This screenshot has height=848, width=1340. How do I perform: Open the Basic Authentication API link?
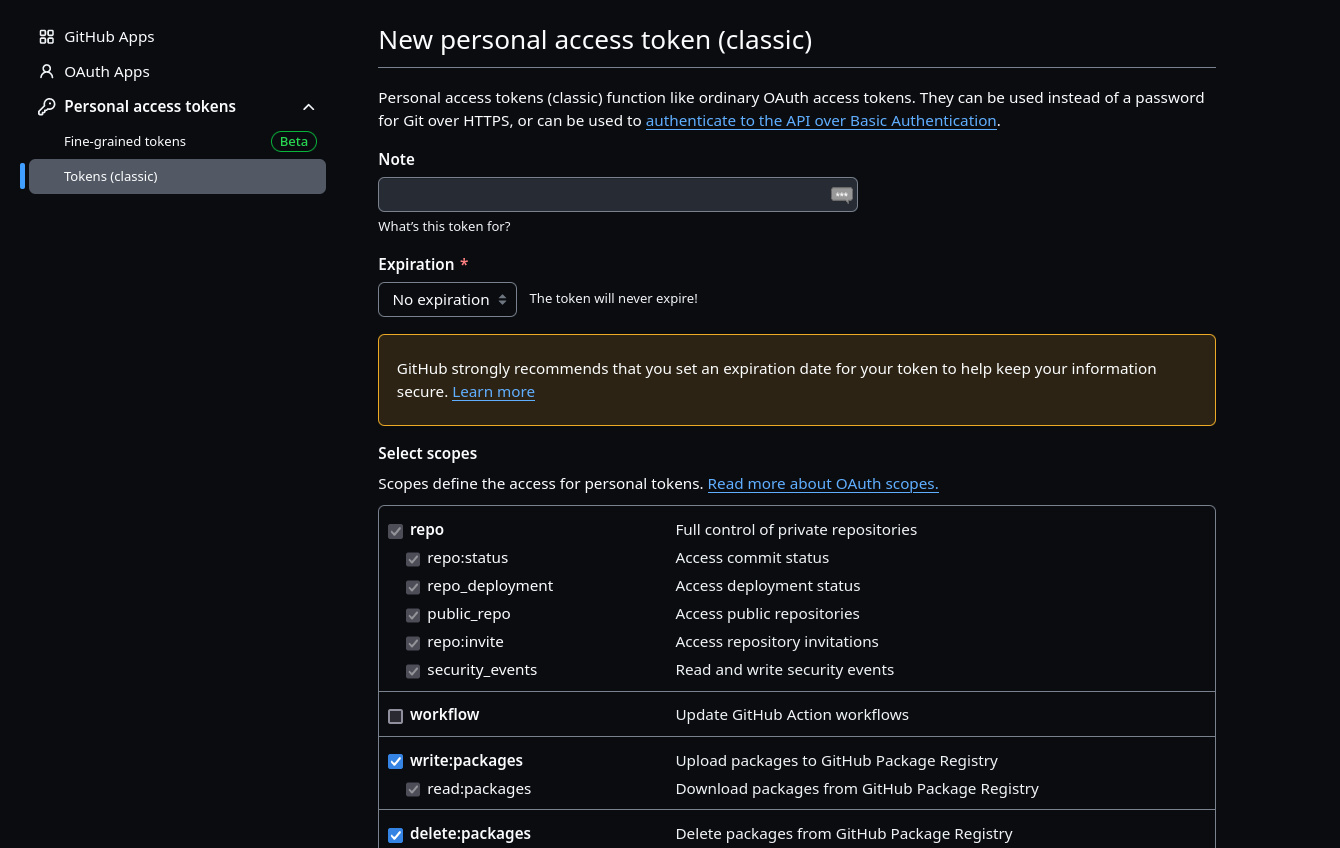click(x=821, y=121)
